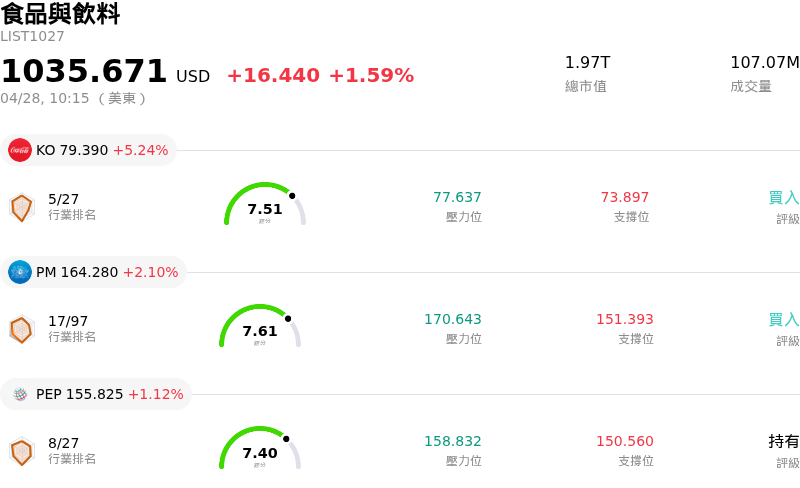Click the index price 1035.671
Screen dimensions: 800x488
pyautogui.click(x=84, y=72)
